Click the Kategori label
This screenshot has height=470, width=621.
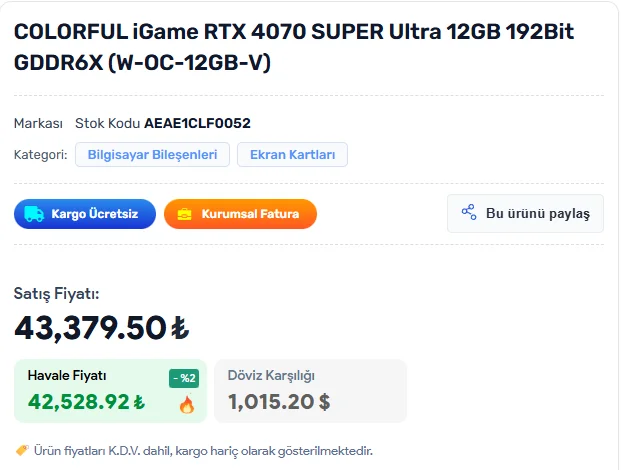coord(40,155)
